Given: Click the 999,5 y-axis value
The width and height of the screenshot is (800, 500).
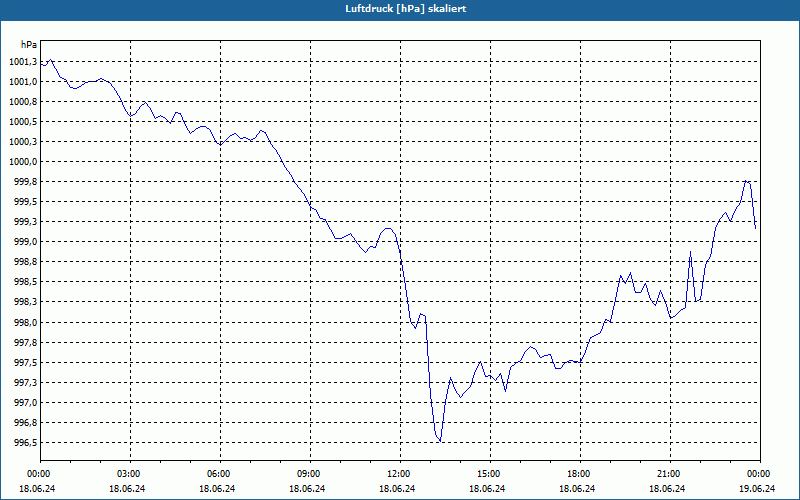Looking at the screenshot, I should click(25, 202).
